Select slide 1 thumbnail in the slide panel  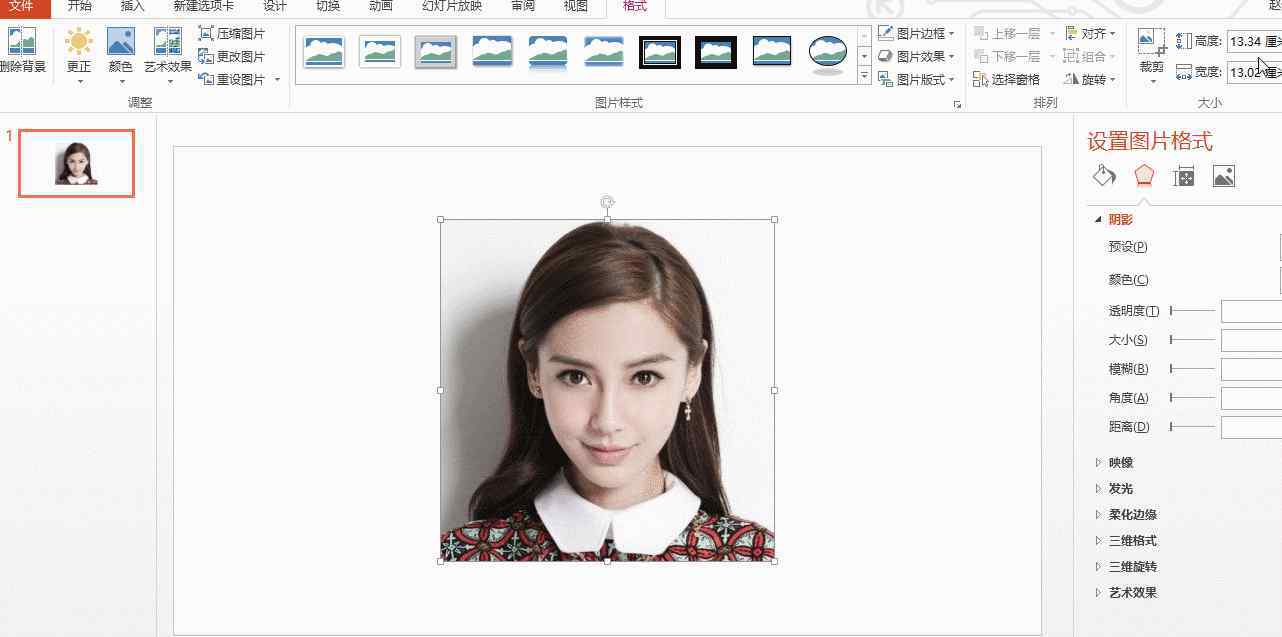click(x=76, y=163)
